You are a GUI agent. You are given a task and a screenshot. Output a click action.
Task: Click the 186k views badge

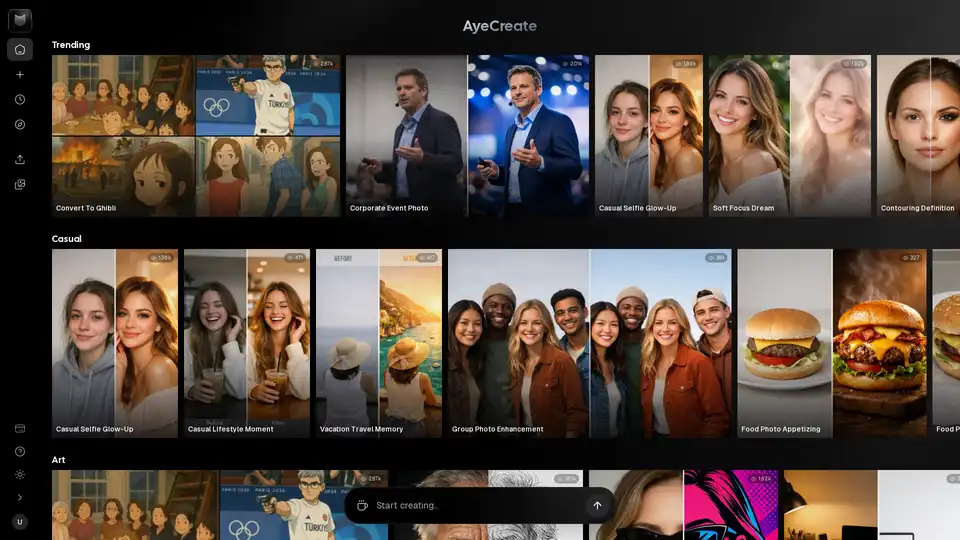click(686, 64)
